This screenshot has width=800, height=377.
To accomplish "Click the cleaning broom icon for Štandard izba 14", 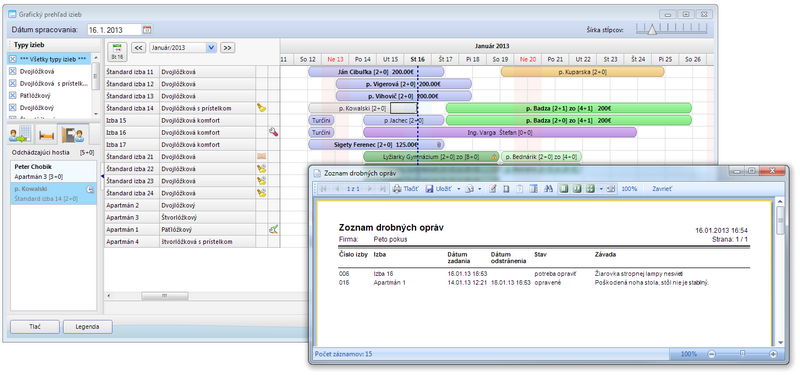I will coord(262,108).
